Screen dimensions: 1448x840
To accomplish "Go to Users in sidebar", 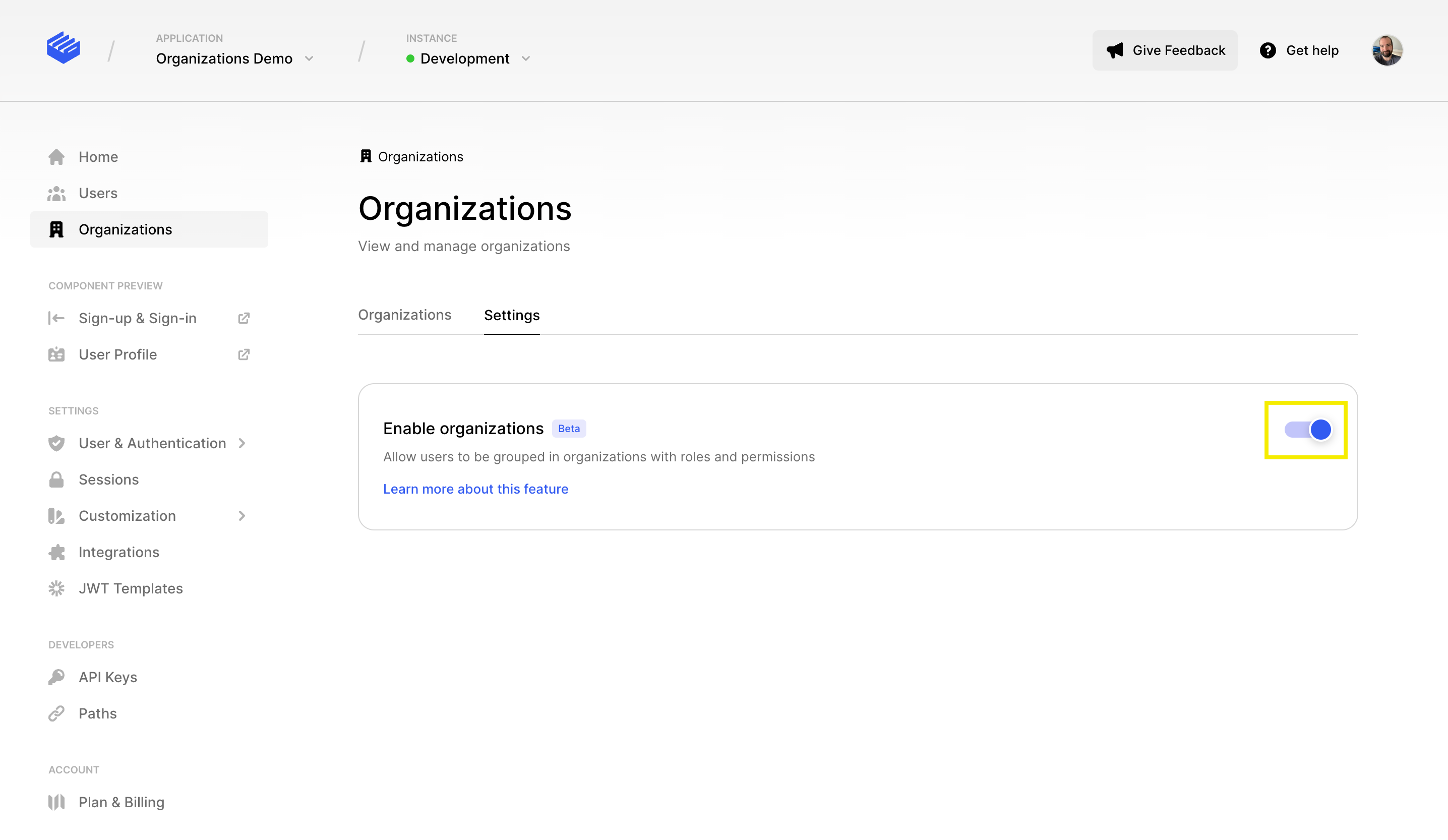I will coord(98,193).
